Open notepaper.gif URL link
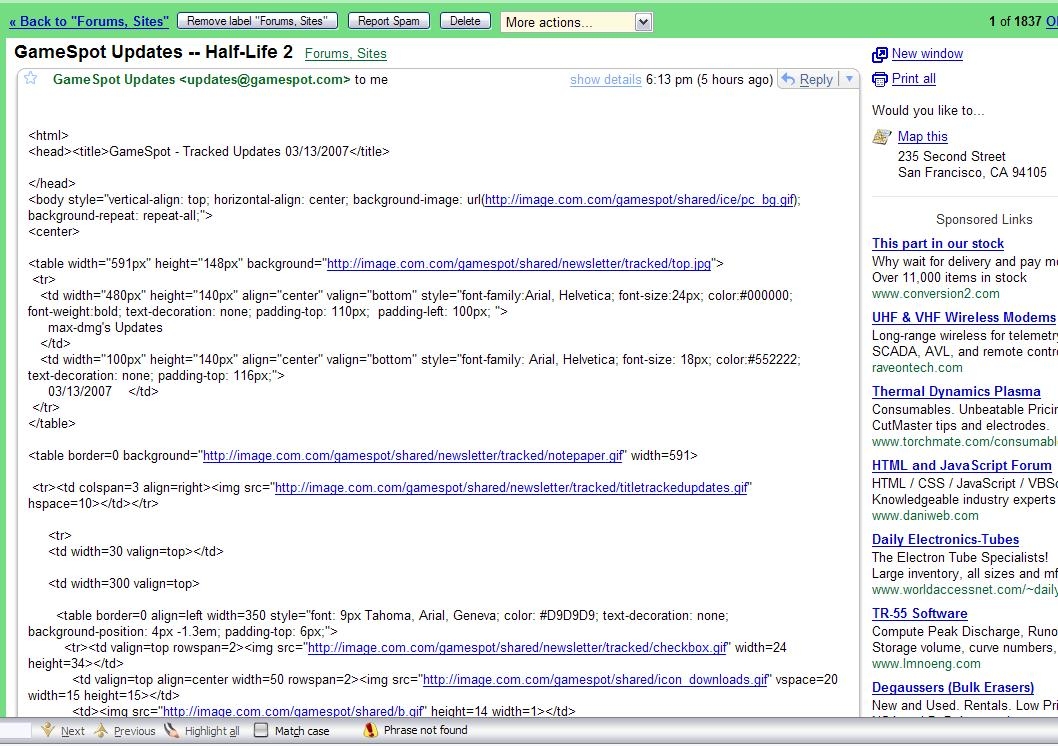The image size is (1058, 746). pos(412,456)
